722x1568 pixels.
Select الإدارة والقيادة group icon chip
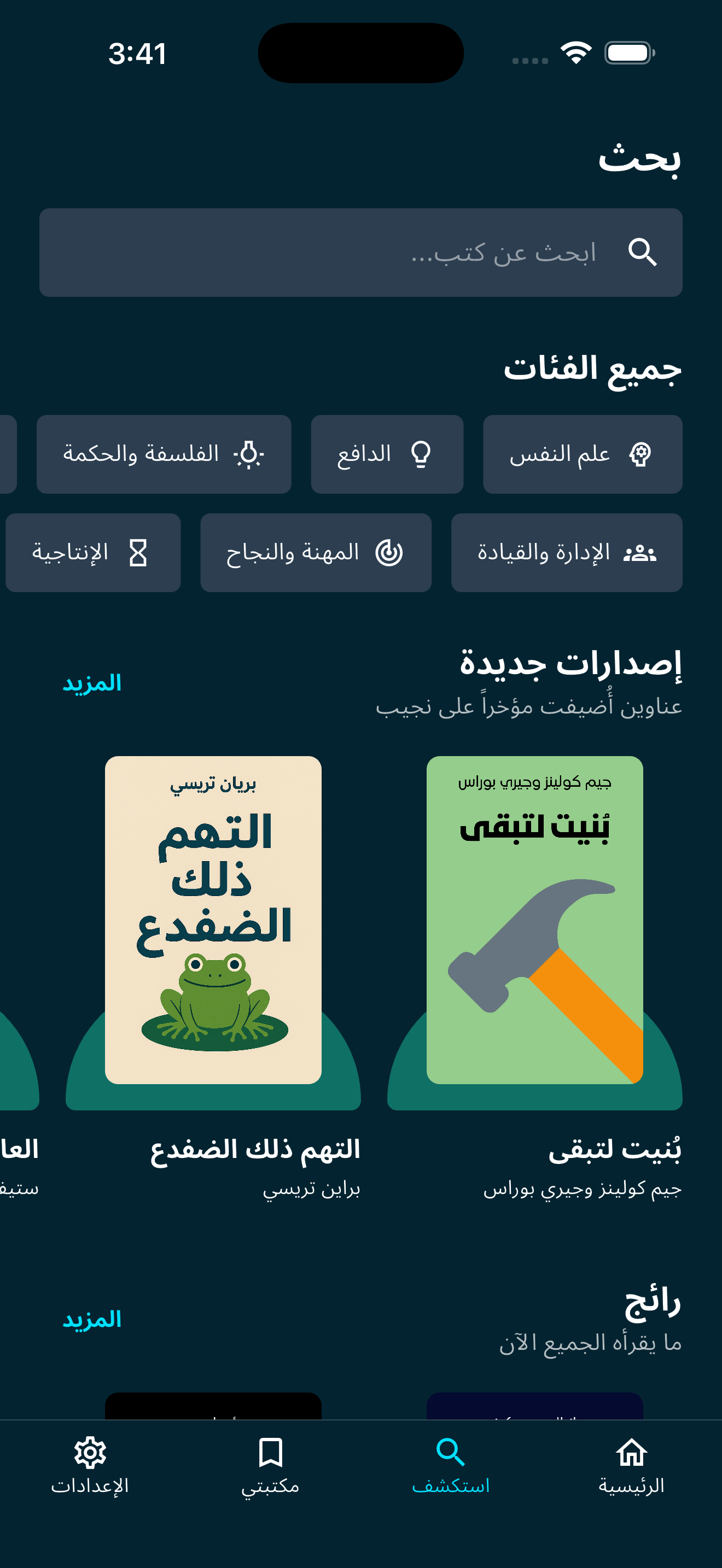point(567,553)
